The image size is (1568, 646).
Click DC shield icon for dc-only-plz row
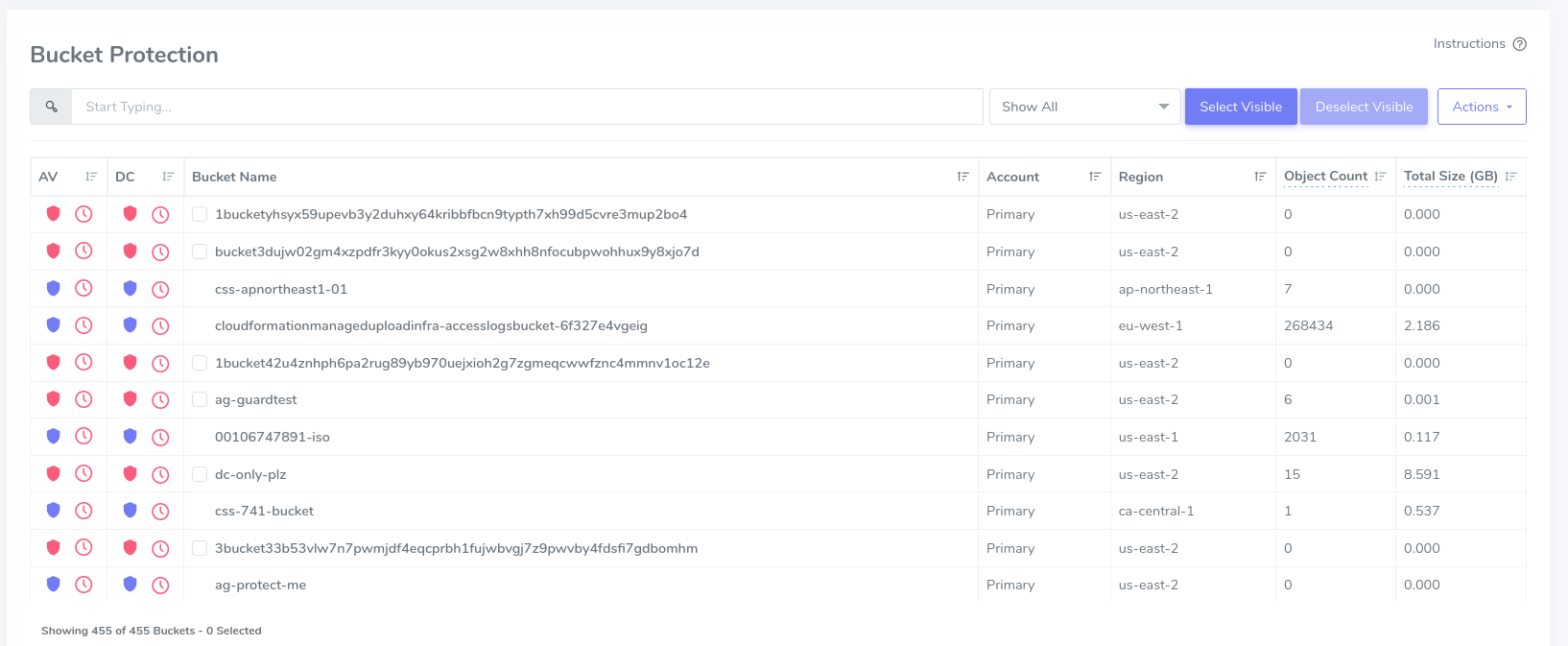click(x=131, y=473)
